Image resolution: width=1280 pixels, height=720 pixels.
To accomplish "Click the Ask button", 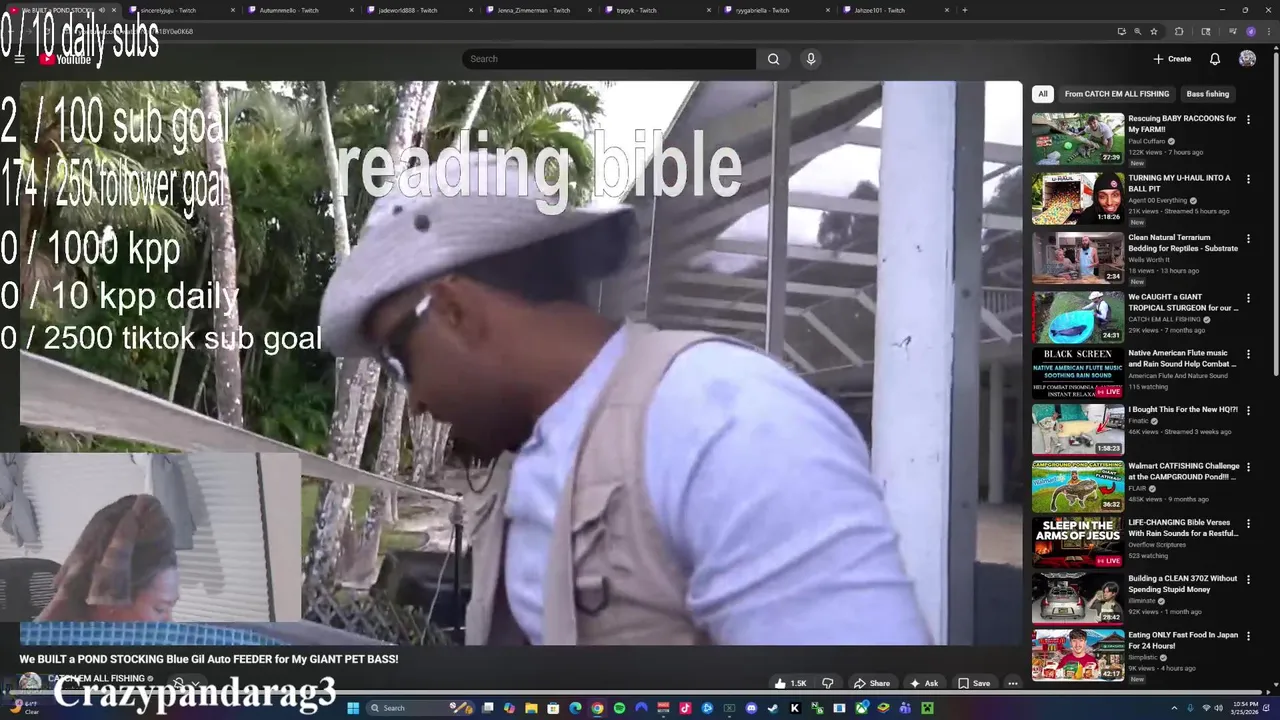I will pos(923,684).
